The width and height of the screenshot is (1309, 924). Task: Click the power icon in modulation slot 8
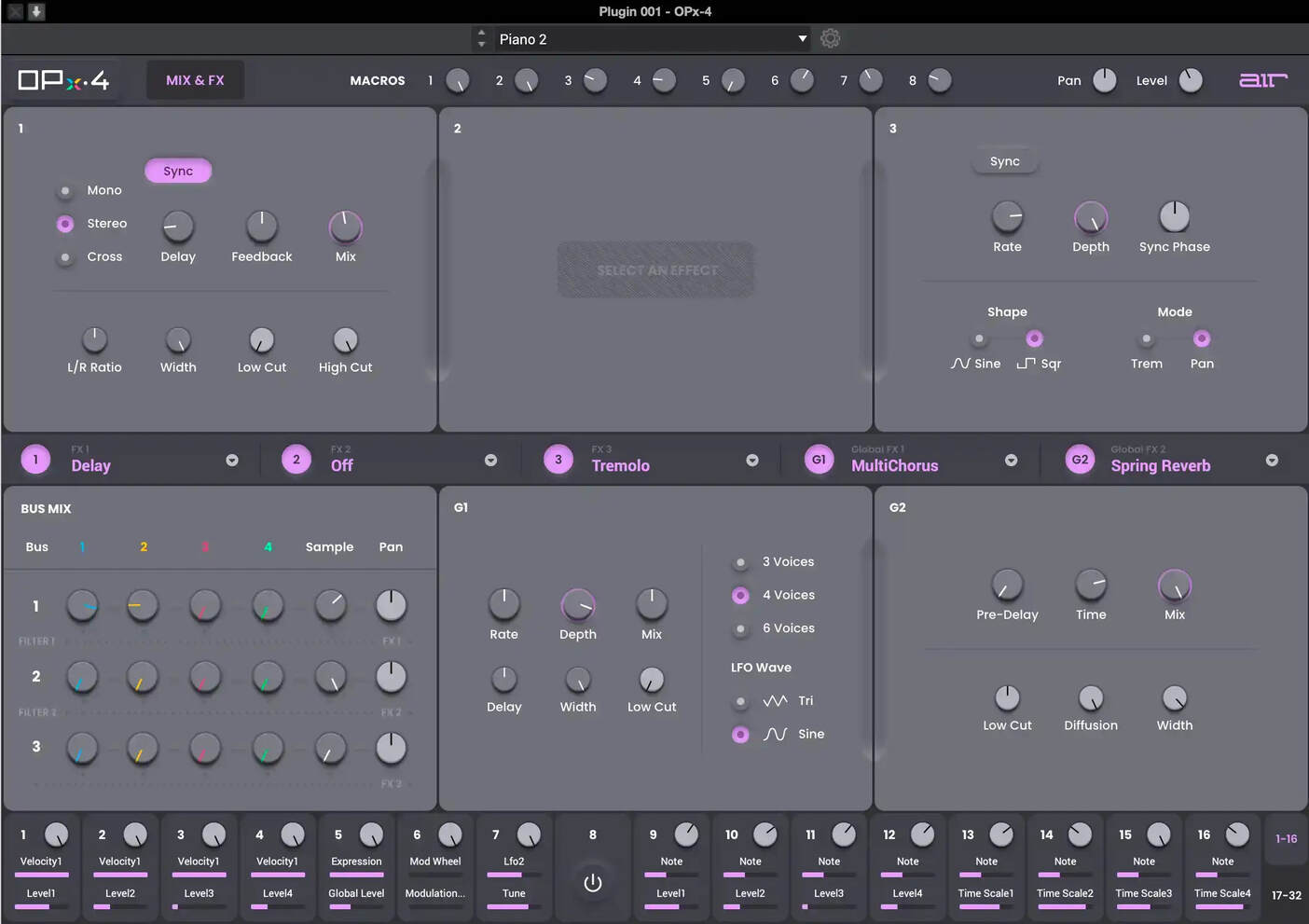coord(593,881)
